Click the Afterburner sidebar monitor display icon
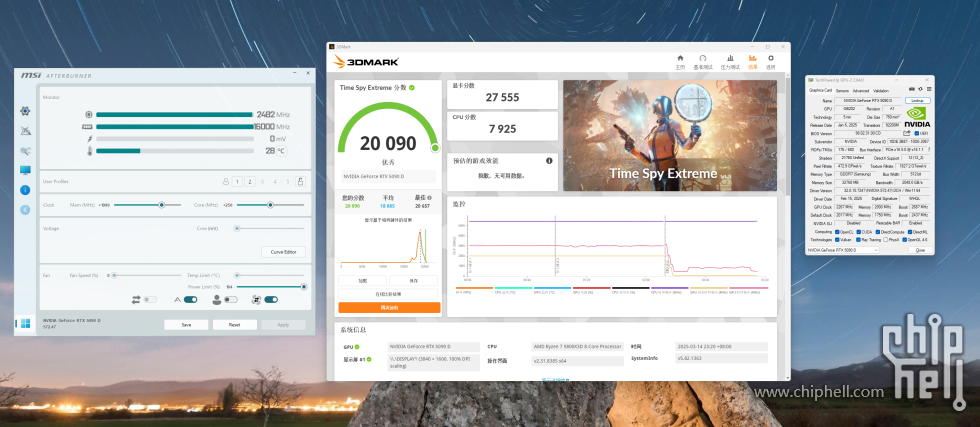980x427 pixels. (x=25, y=170)
